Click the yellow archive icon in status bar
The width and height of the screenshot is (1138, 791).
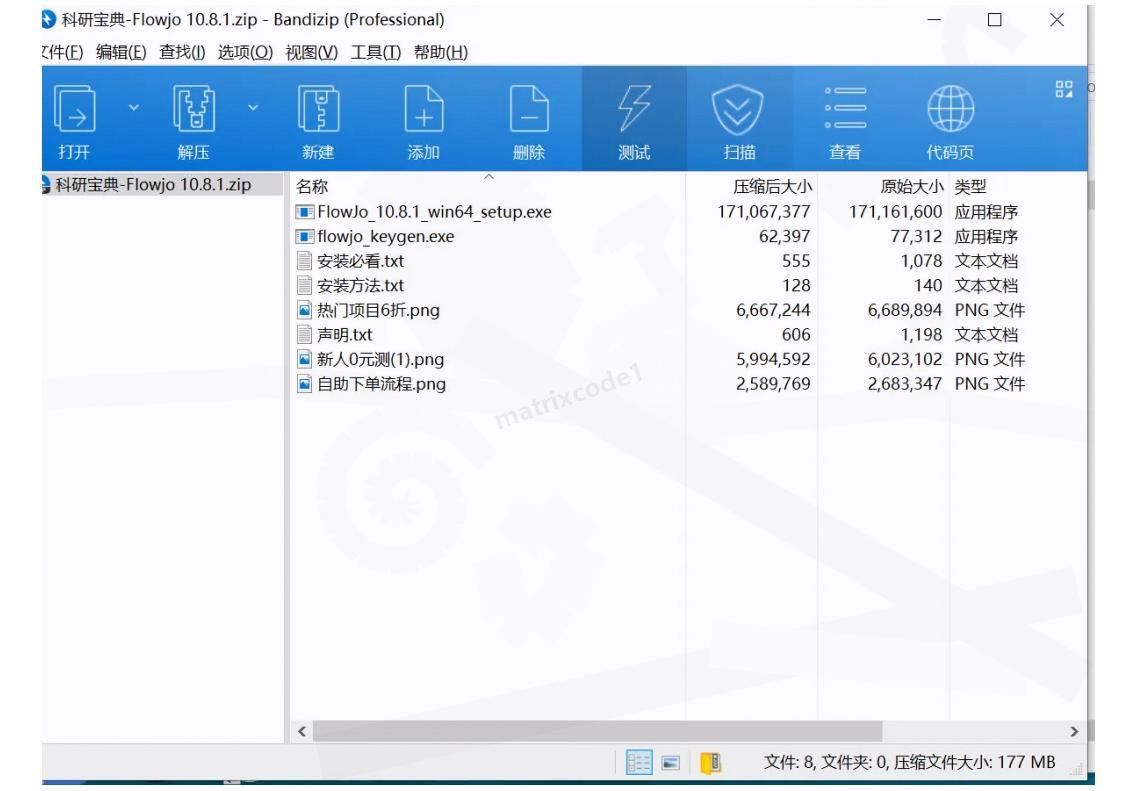click(711, 763)
